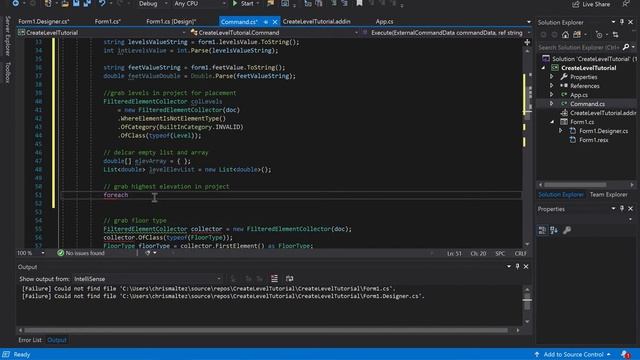Click the feedback icon beside Live Share

click(626, 4)
